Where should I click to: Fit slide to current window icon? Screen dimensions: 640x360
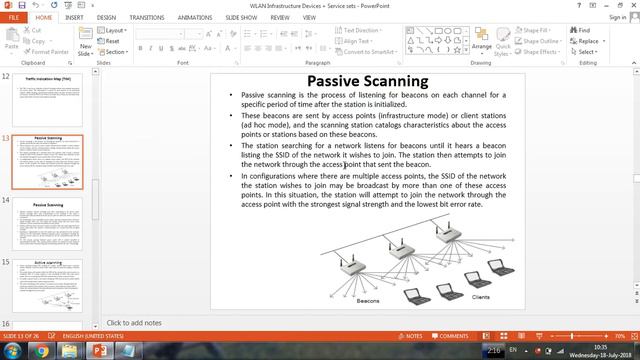[634, 336]
